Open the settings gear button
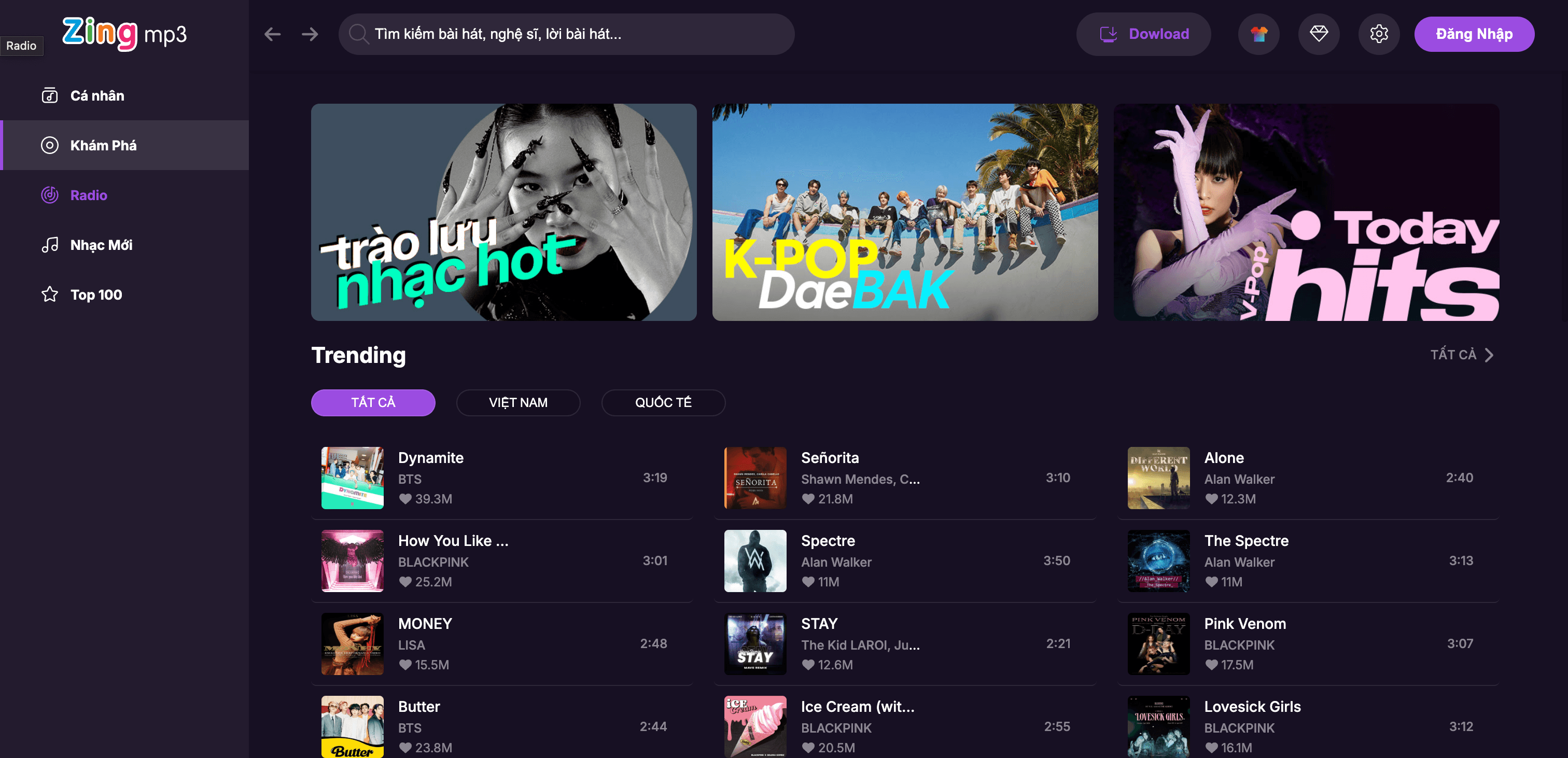 tap(1379, 34)
